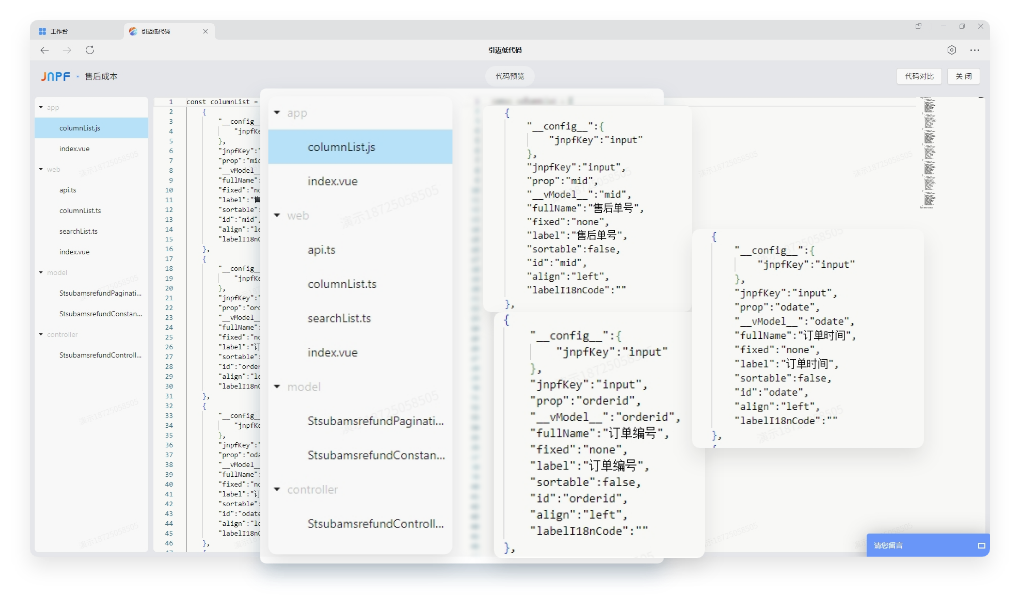Collapse web arrow in enlarged file tree
The image size is (1020, 604).
(277, 215)
